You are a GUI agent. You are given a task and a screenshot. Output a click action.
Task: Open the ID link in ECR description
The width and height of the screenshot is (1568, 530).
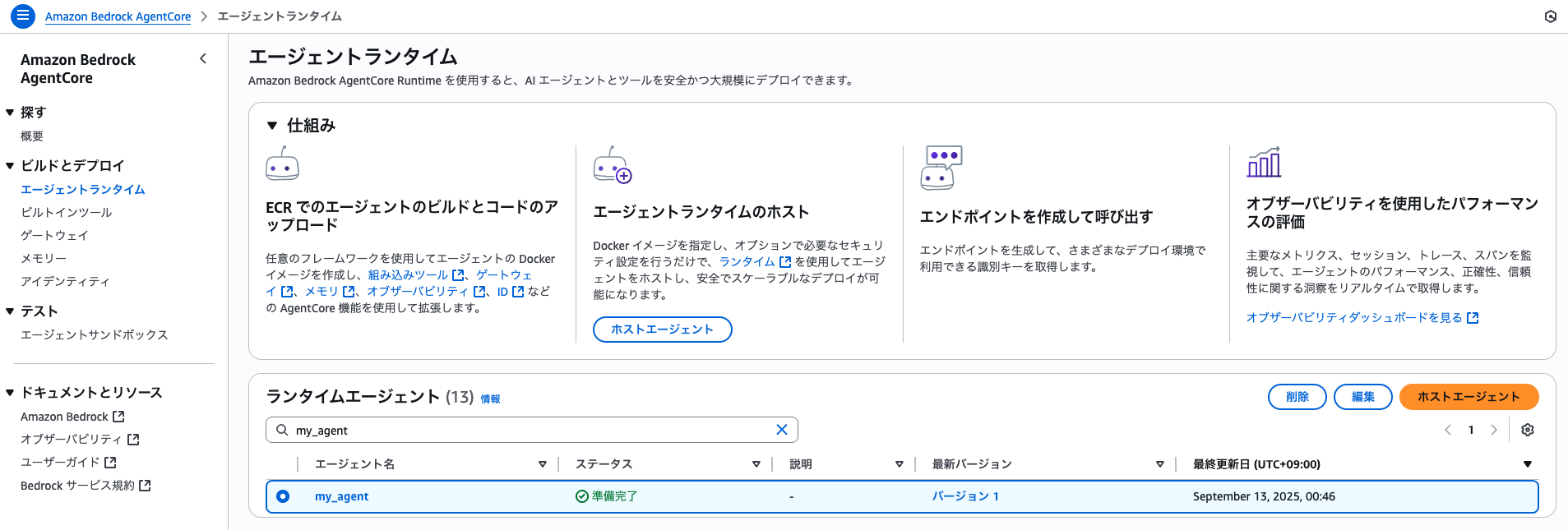pos(511,292)
